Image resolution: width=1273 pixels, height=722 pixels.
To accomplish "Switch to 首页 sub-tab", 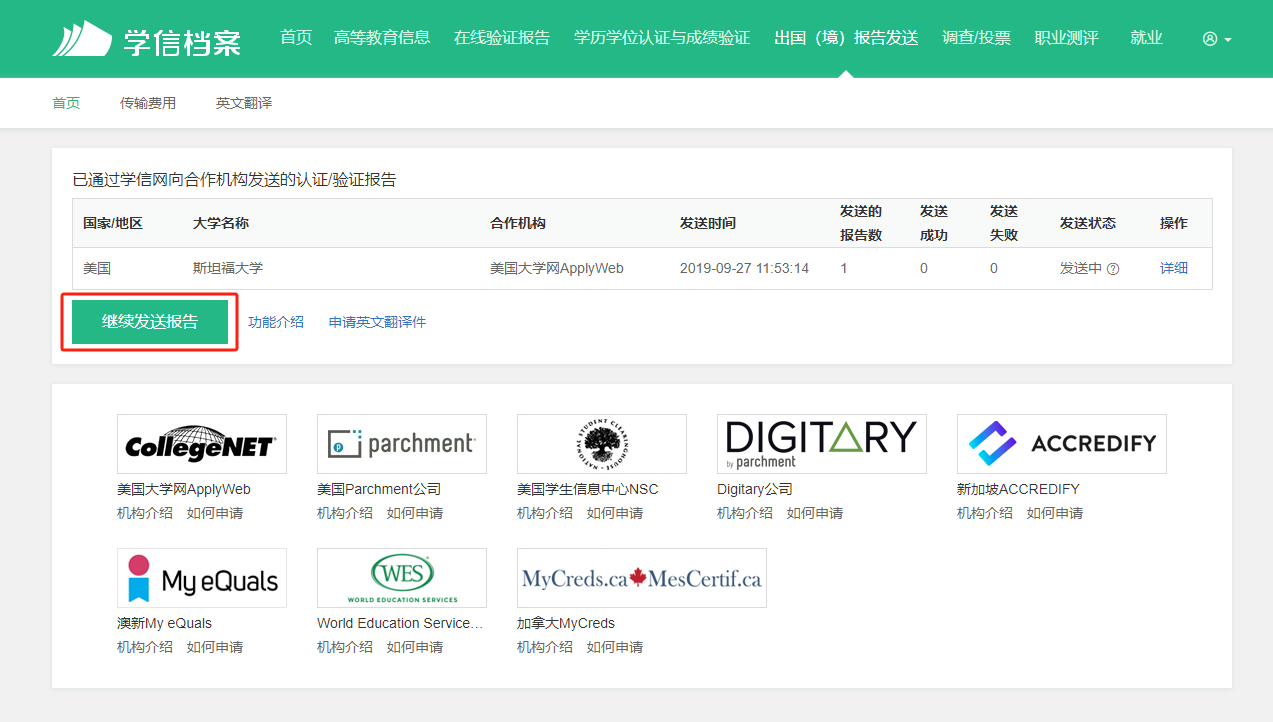I will pyautogui.click(x=66, y=103).
